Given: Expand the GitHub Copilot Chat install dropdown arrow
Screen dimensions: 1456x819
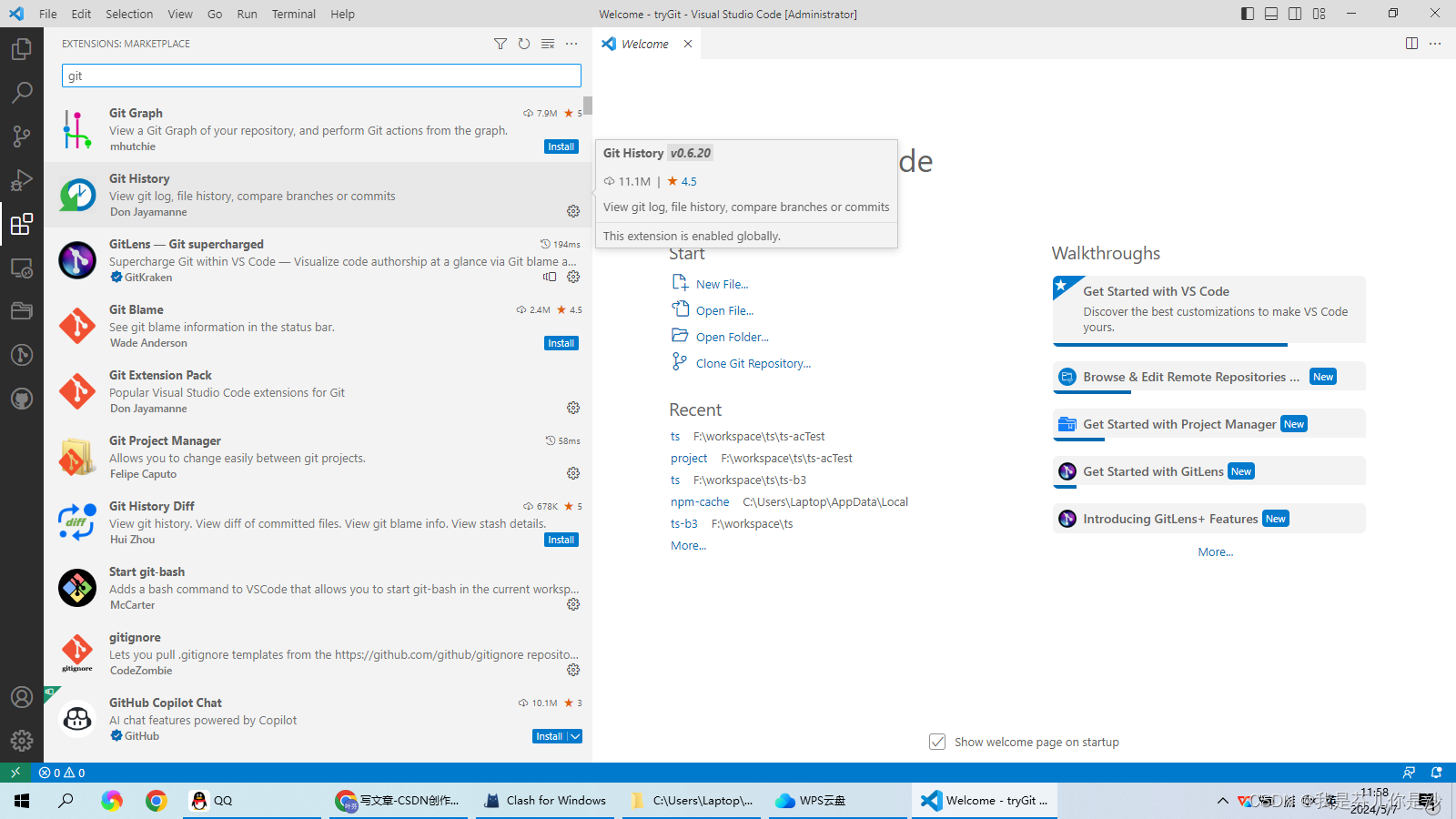Looking at the screenshot, I should coord(575,736).
